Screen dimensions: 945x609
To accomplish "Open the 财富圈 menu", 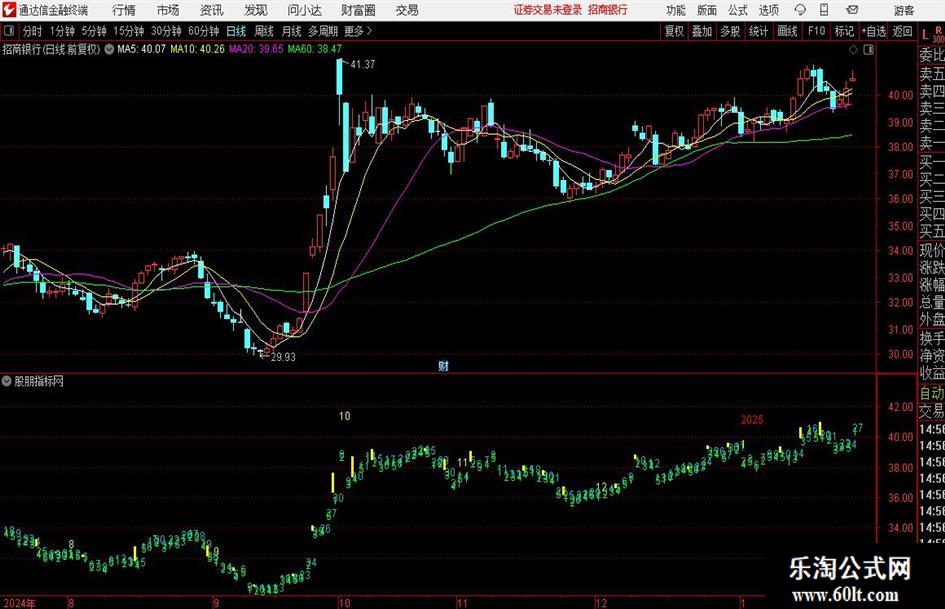I will pos(358,10).
